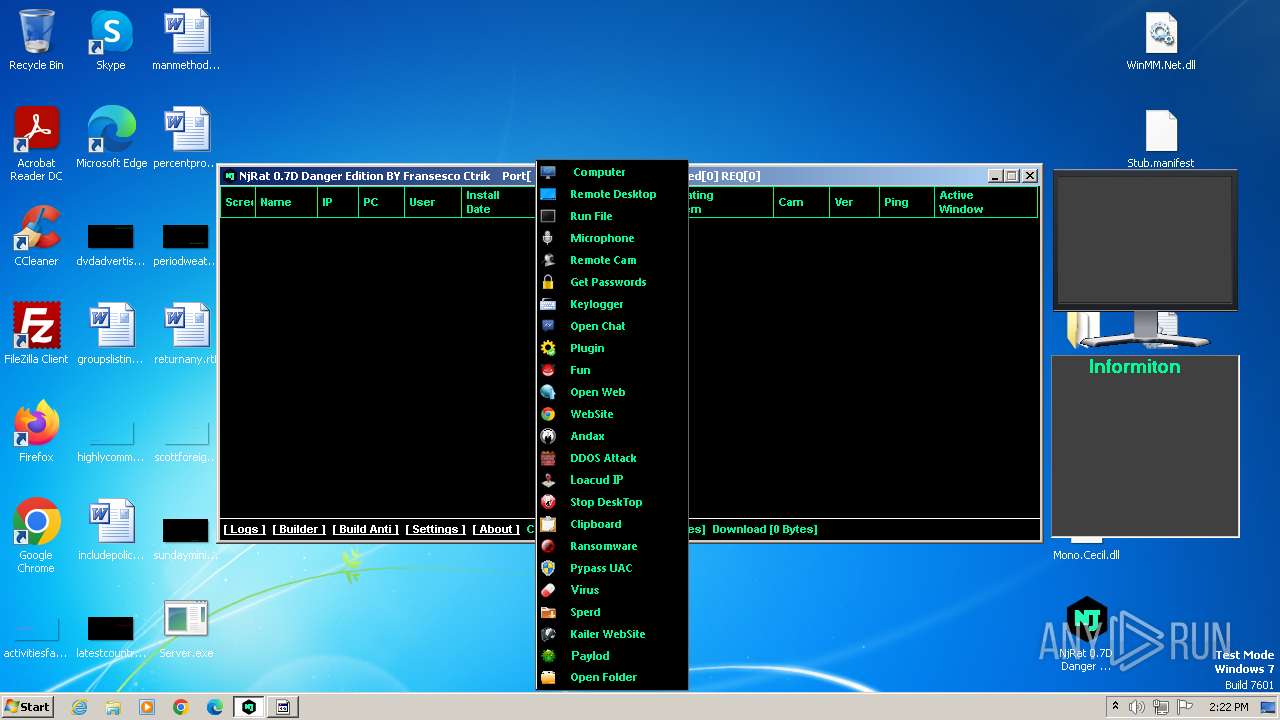Click the Sperd folder icon

click(548, 612)
